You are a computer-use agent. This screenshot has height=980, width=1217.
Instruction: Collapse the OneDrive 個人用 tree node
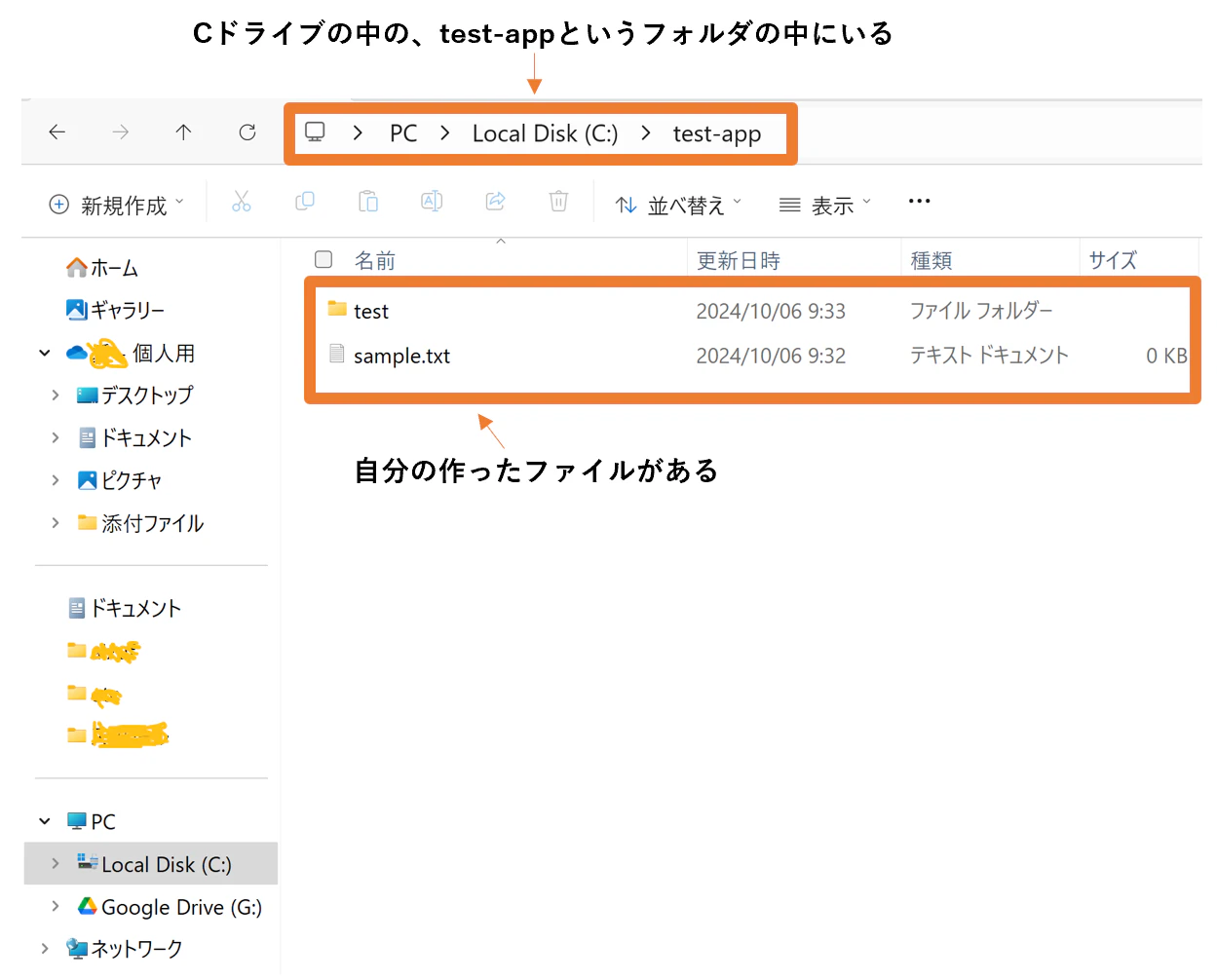(x=45, y=353)
